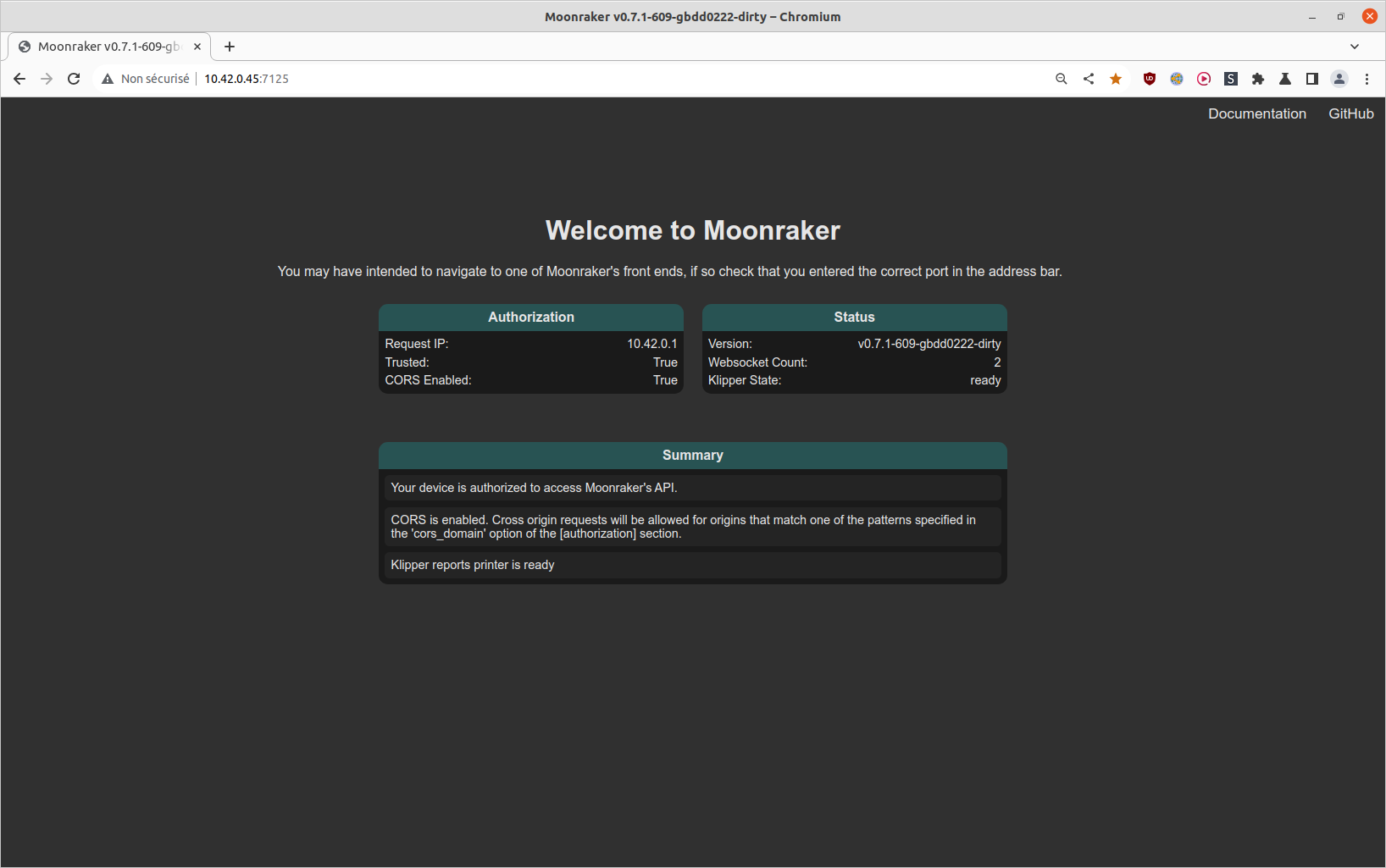Click the Status panel header

click(x=855, y=317)
